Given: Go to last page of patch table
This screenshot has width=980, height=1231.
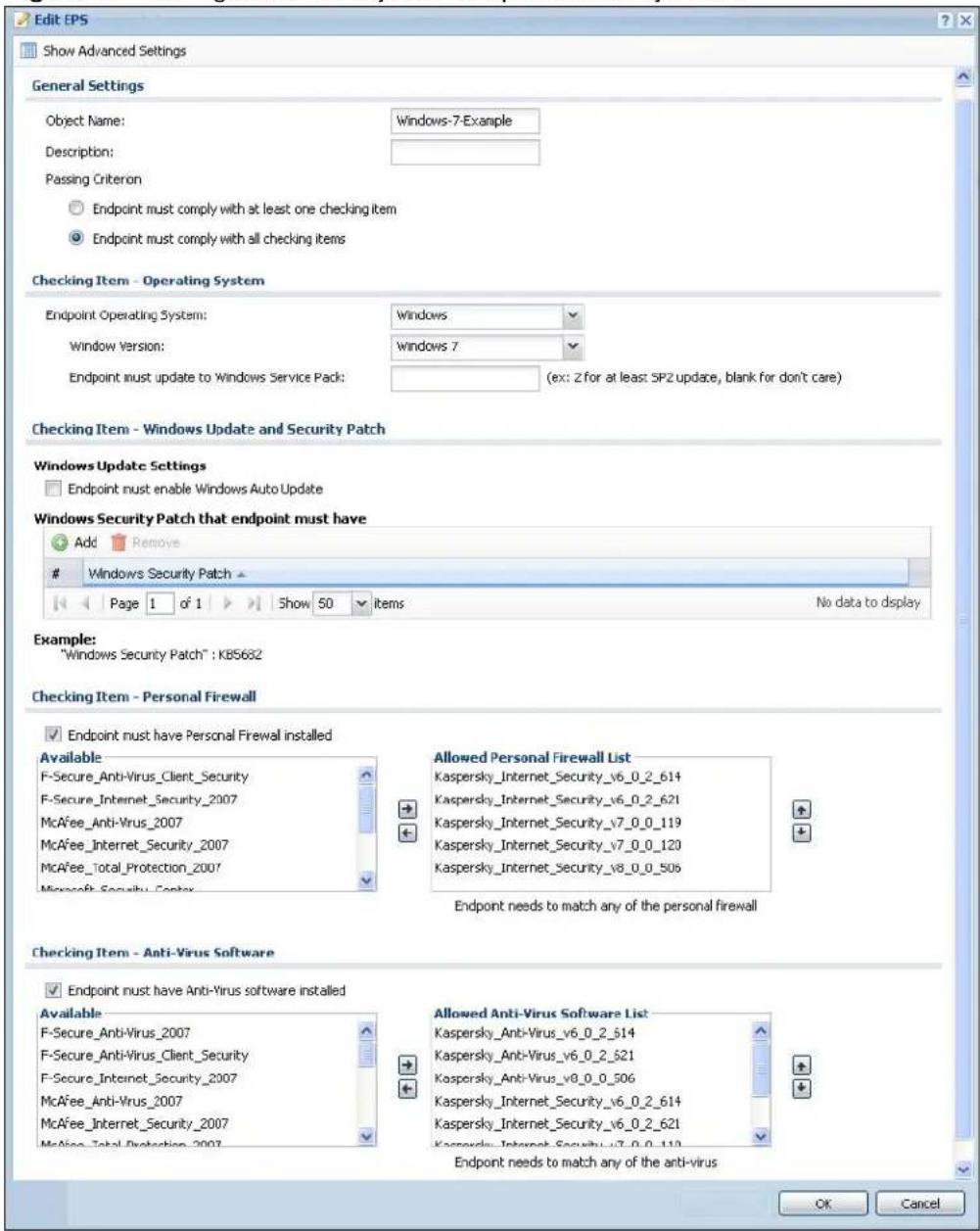Looking at the screenshot, I should (x=255, y=605).
